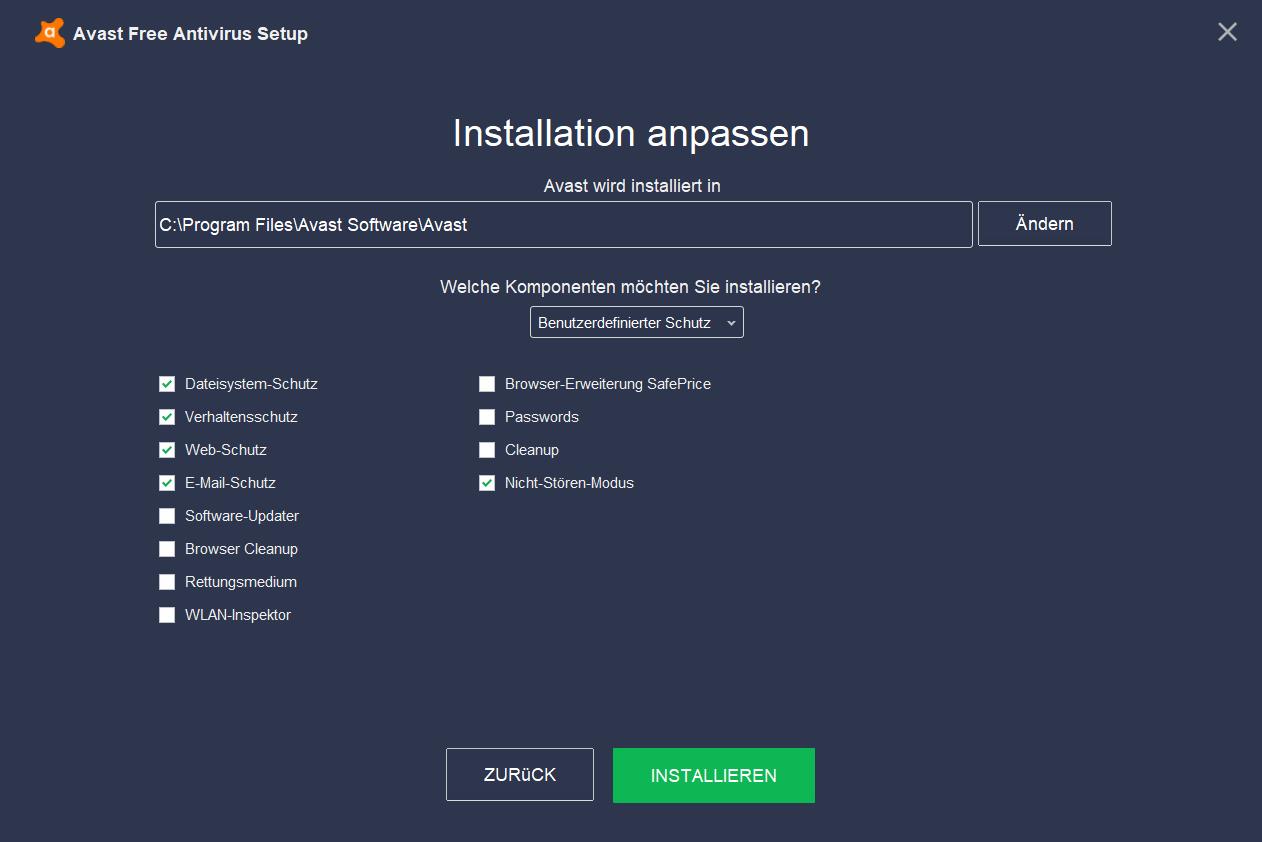Open the Benutzerdefinierter Schutz dropdown
The width and height of the screenshot is (1262, 842).
pyautogui.click(x=637, y=322)
